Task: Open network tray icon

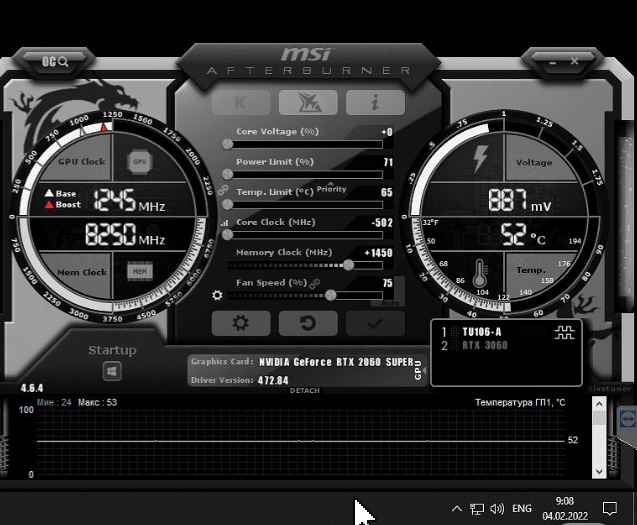Action: [x=477, y=508]
